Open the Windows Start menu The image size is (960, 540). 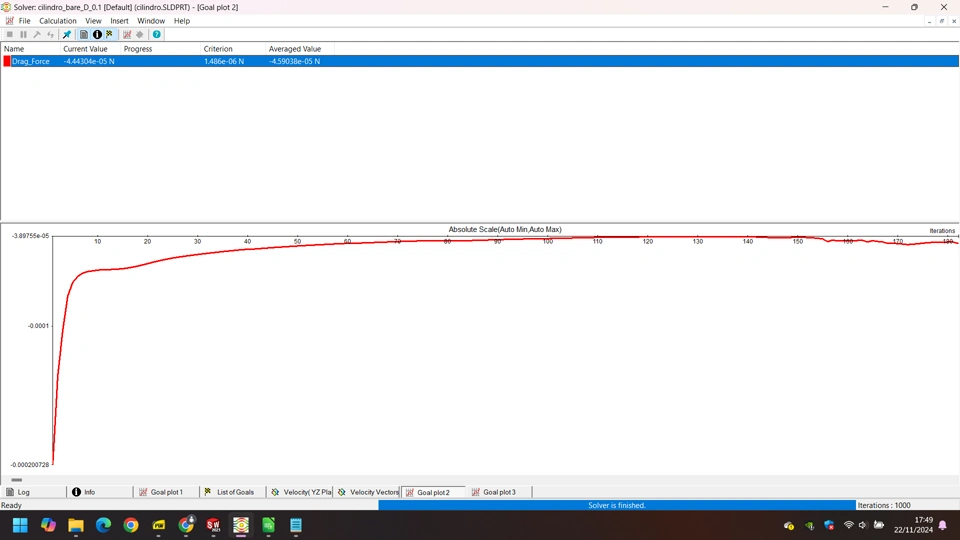pos(20,525)
